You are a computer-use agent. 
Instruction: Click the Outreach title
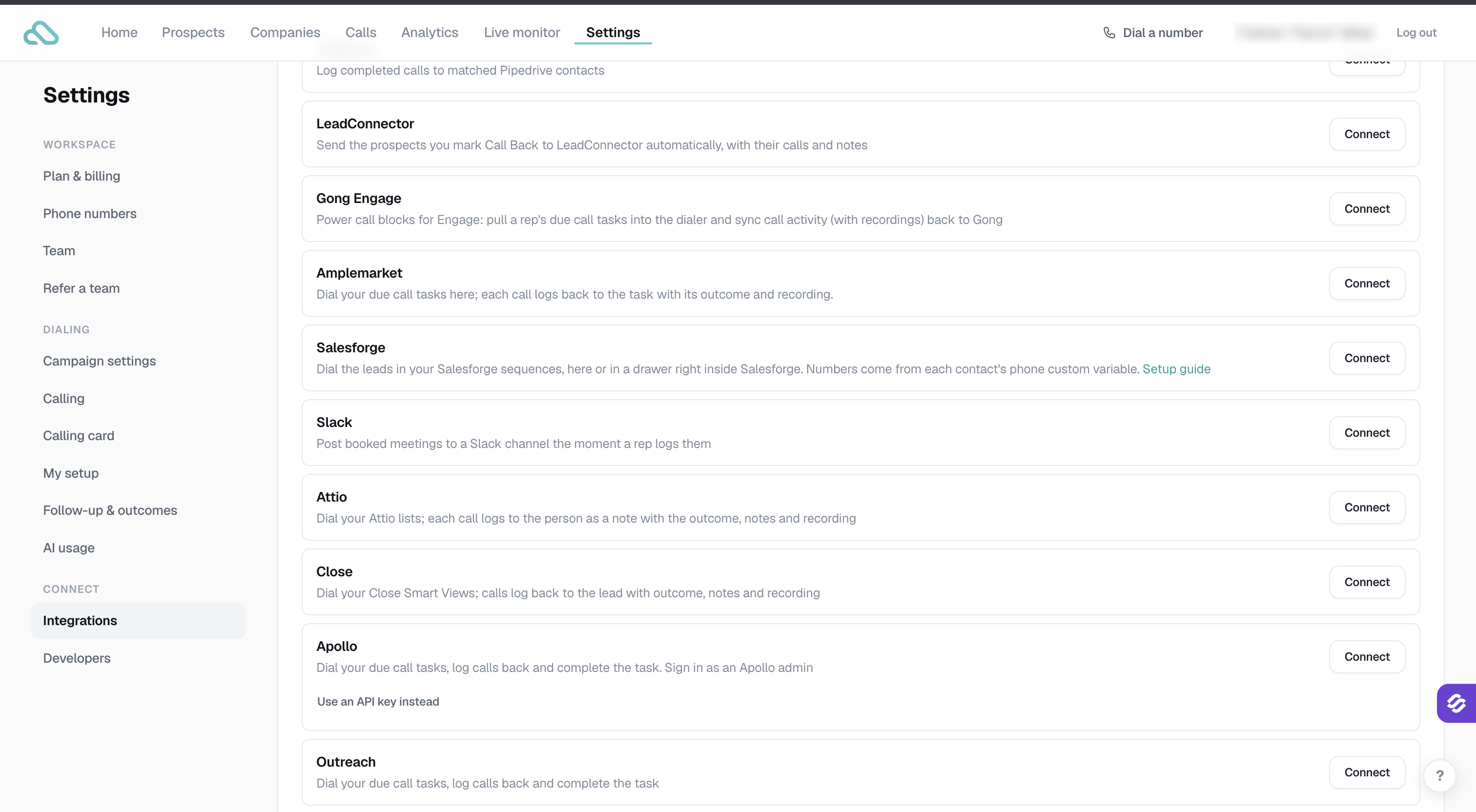click(346, 762)
